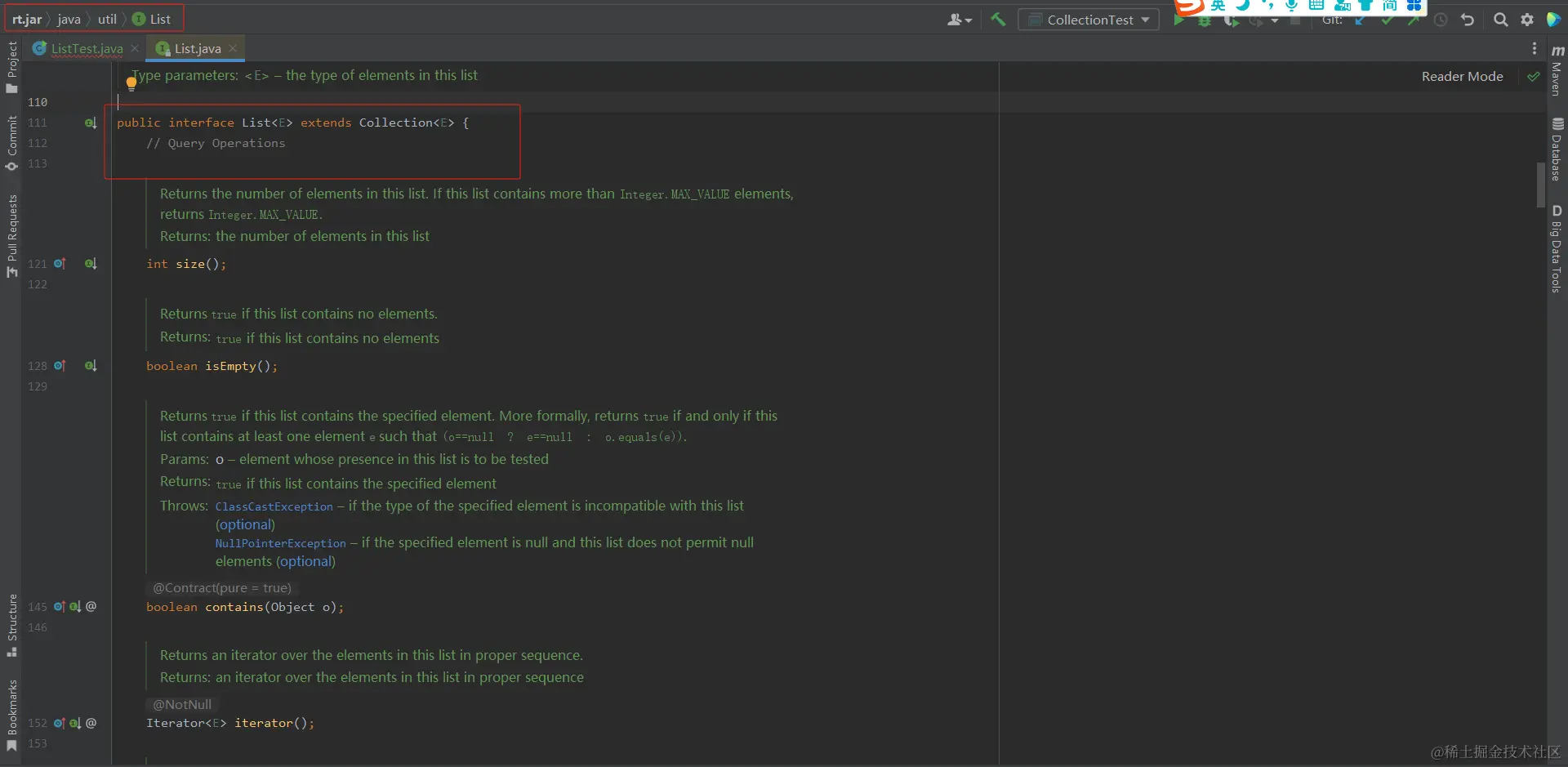
Task: Open the Commit tool window
Action: pyautogui.click(x=11, y=143)
